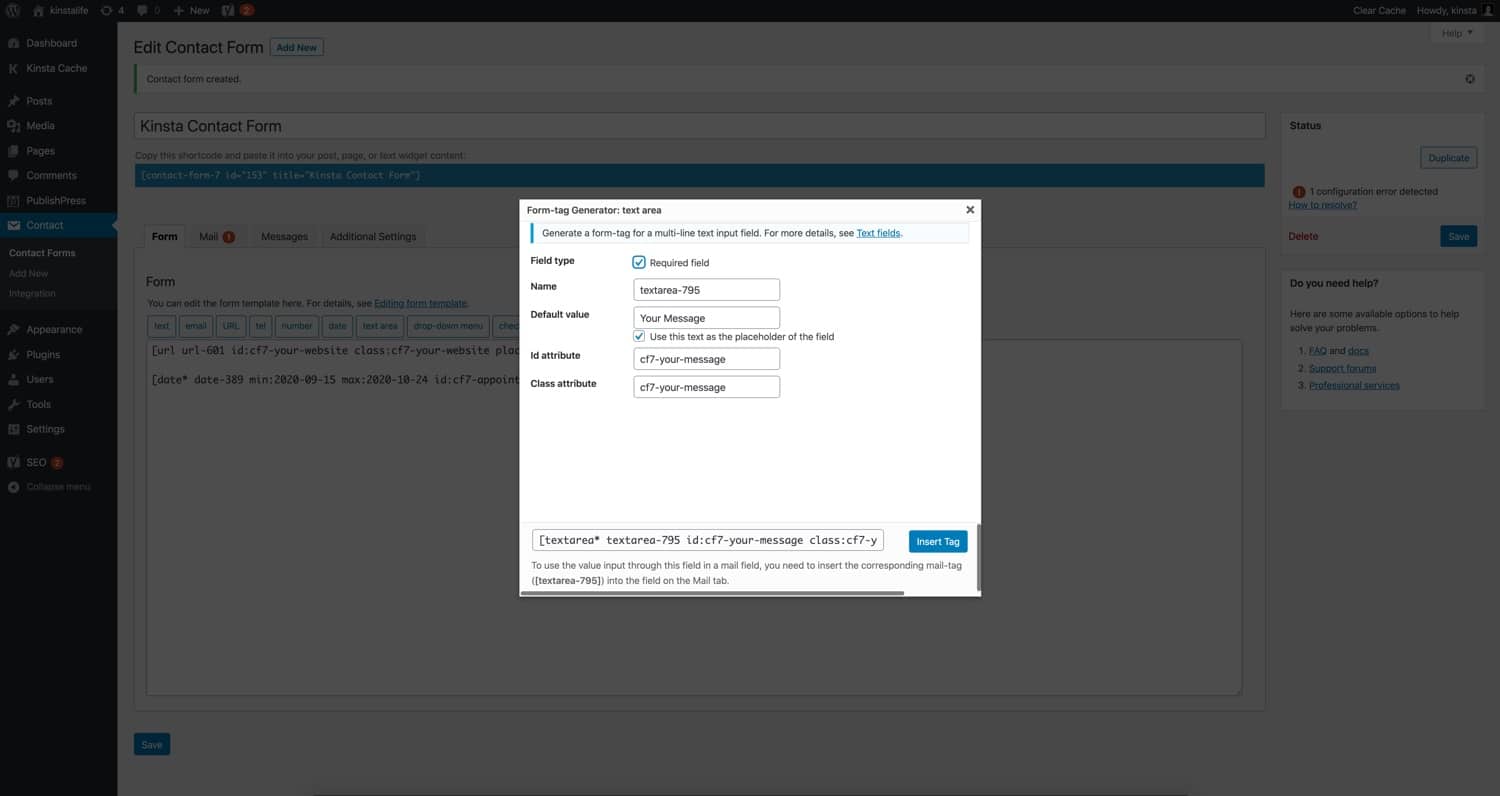Click the Appearance paintbrush icon

(x=14, y=329)
